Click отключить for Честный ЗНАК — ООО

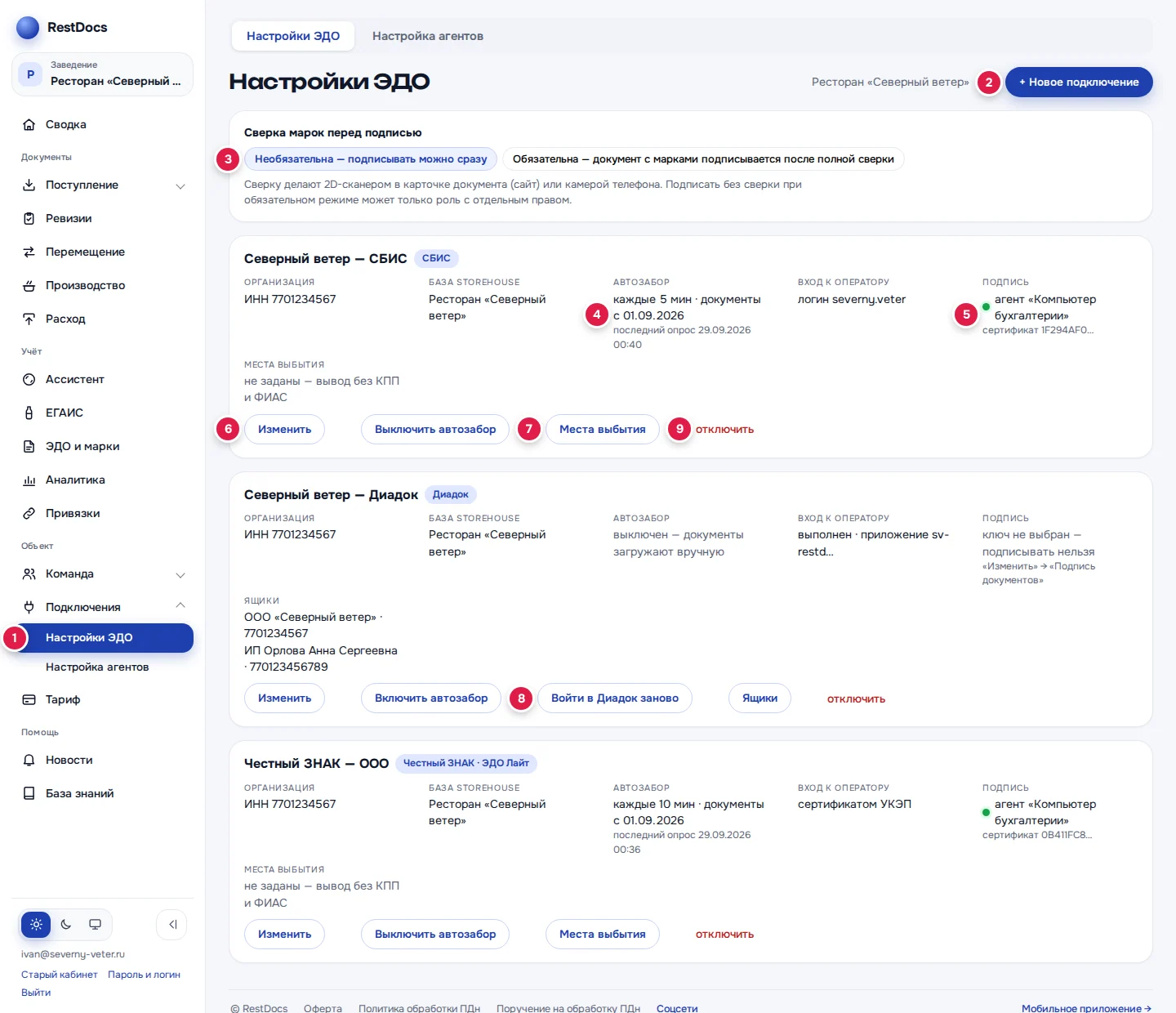725,935
